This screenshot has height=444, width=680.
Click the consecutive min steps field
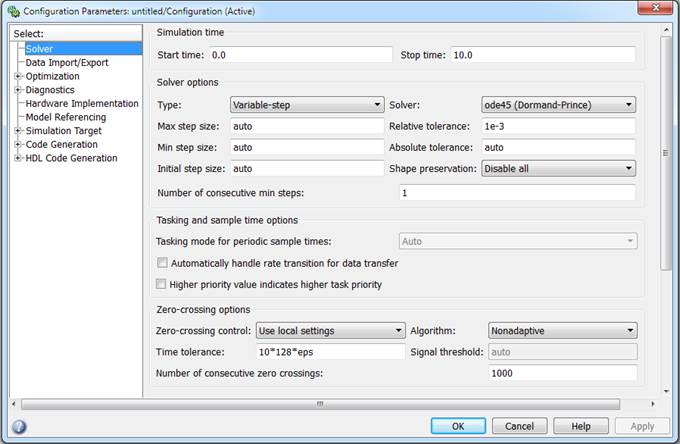[x=517, y=193]
